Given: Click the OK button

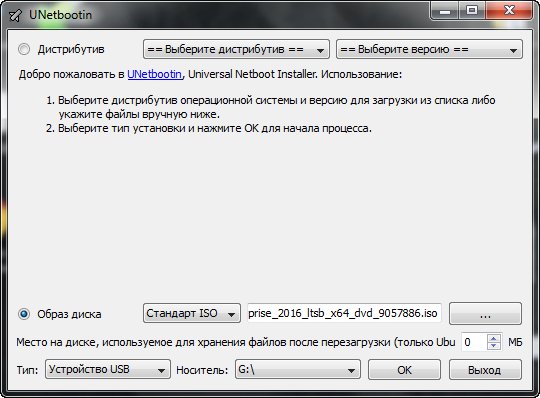Looking at the screenshot, I should 404,370.
